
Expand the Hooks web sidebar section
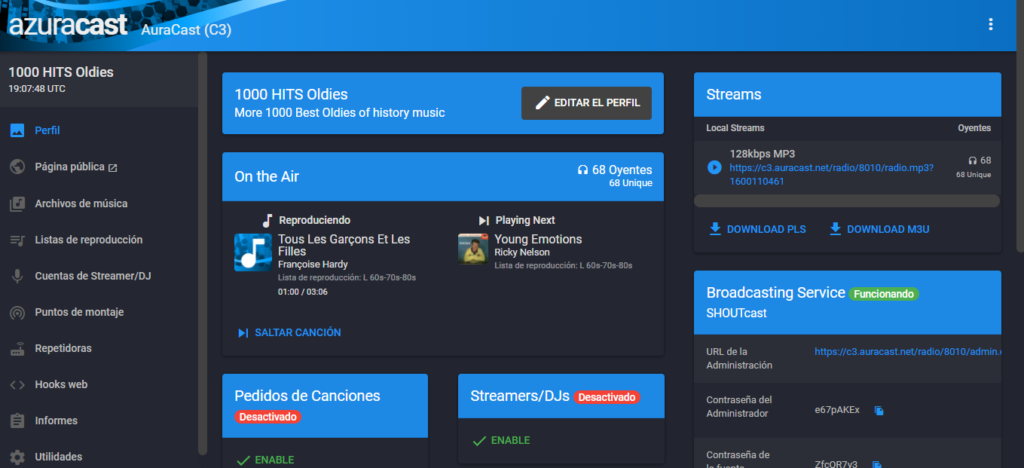tap(61, 385)
